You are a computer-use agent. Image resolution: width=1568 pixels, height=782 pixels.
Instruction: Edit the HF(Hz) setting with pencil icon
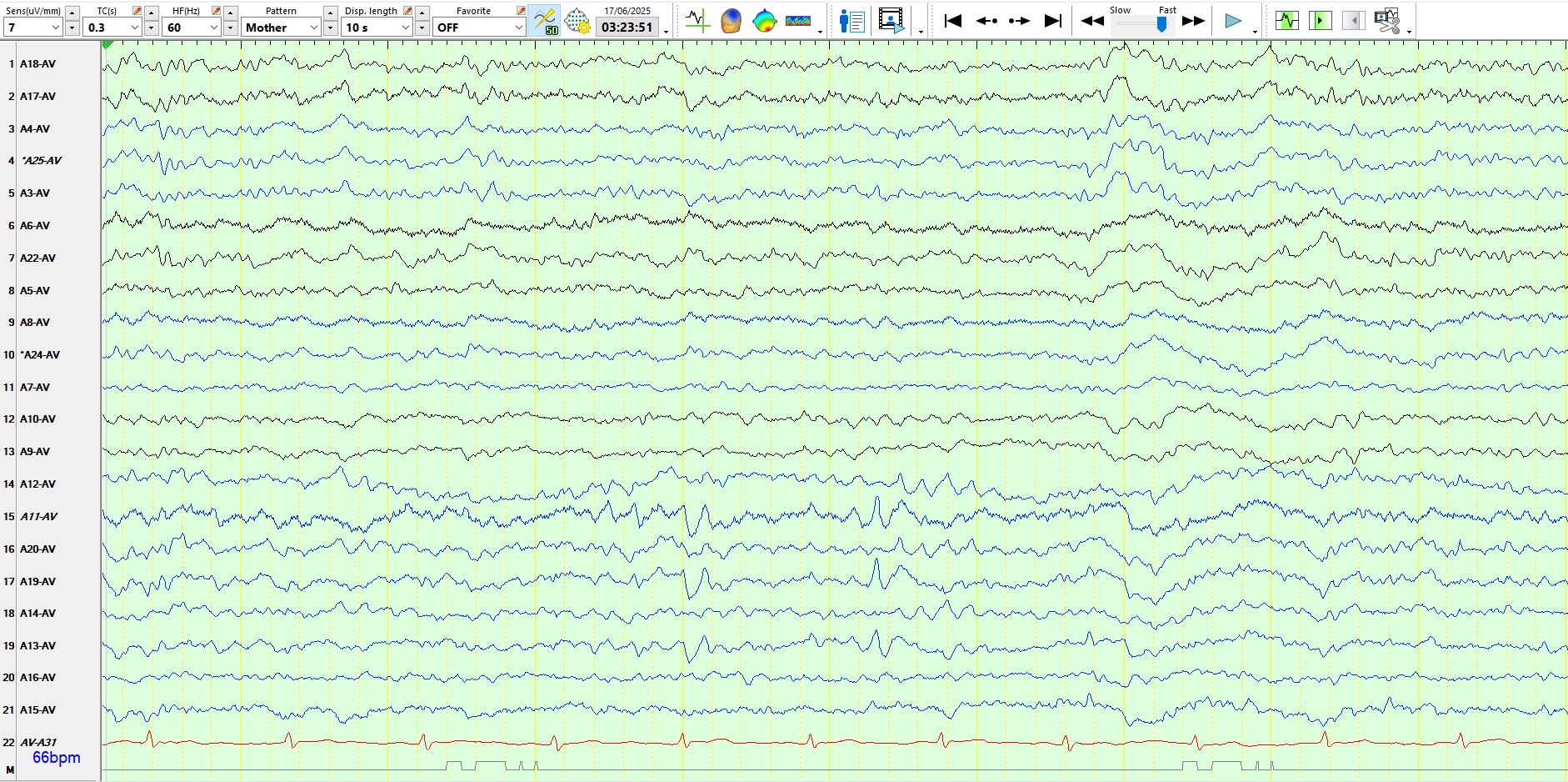[217, 11]
